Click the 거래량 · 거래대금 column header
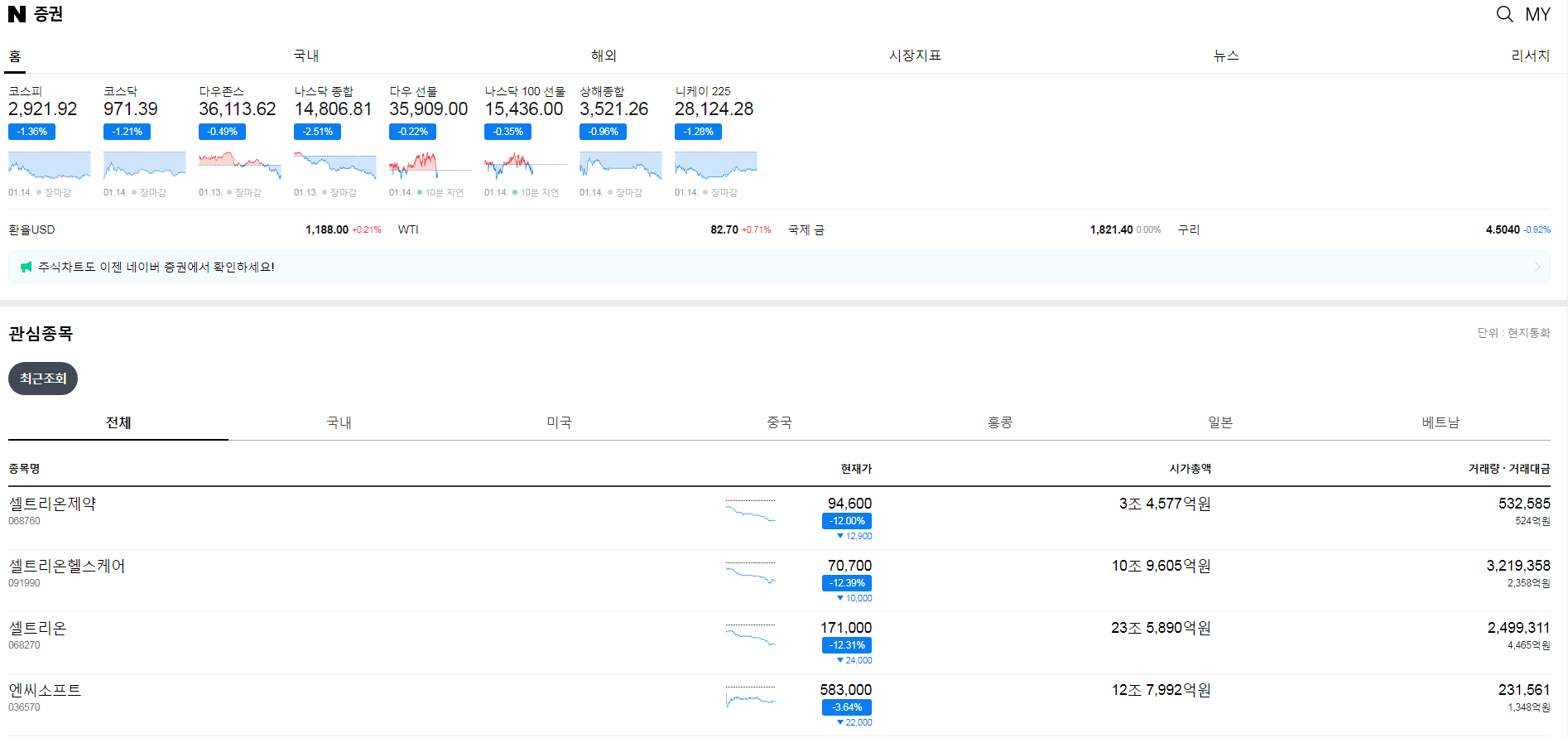The width and height of the screenshot is (1568, 738). pyautogui.click(x=1509, y=469)
